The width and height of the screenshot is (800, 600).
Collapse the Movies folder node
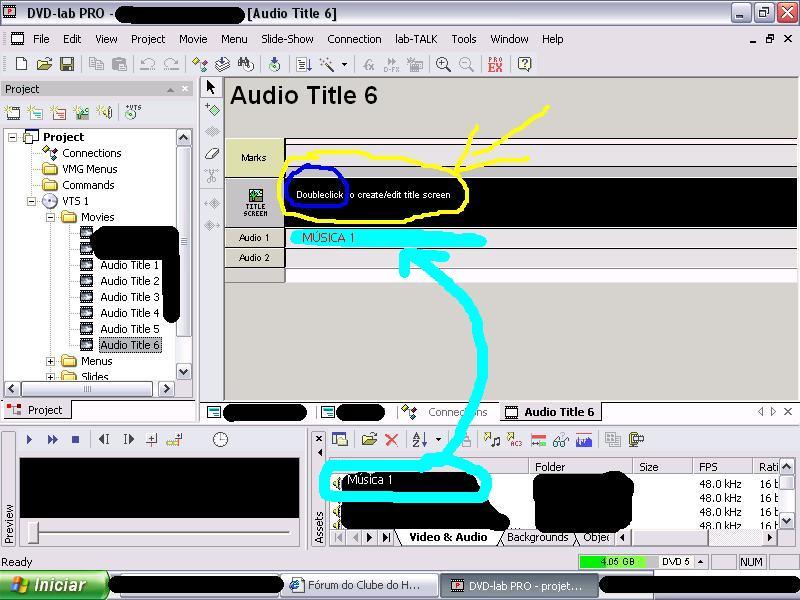[50, 217]
